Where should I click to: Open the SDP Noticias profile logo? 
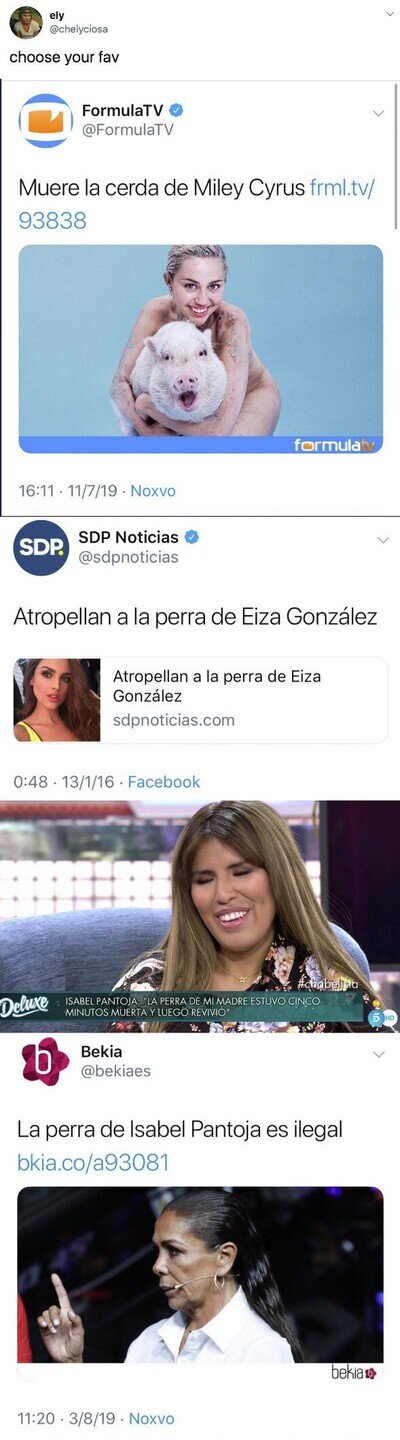(x=41, y=548)
